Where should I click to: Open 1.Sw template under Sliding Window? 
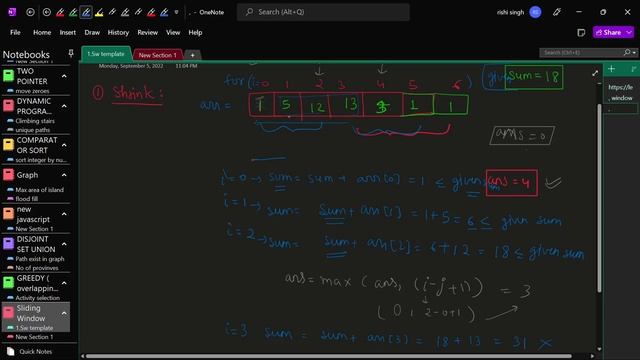tap(34, 328)
